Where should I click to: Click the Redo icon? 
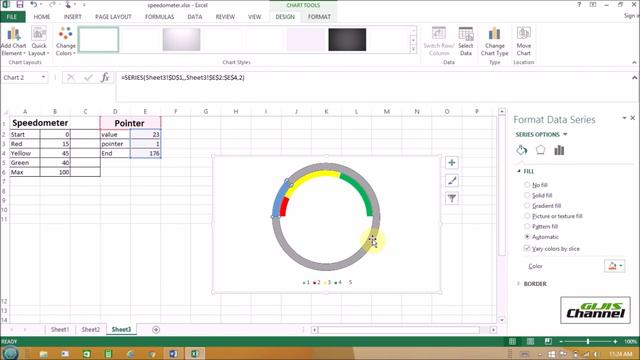pyautogui.click(x=52, y=5)
